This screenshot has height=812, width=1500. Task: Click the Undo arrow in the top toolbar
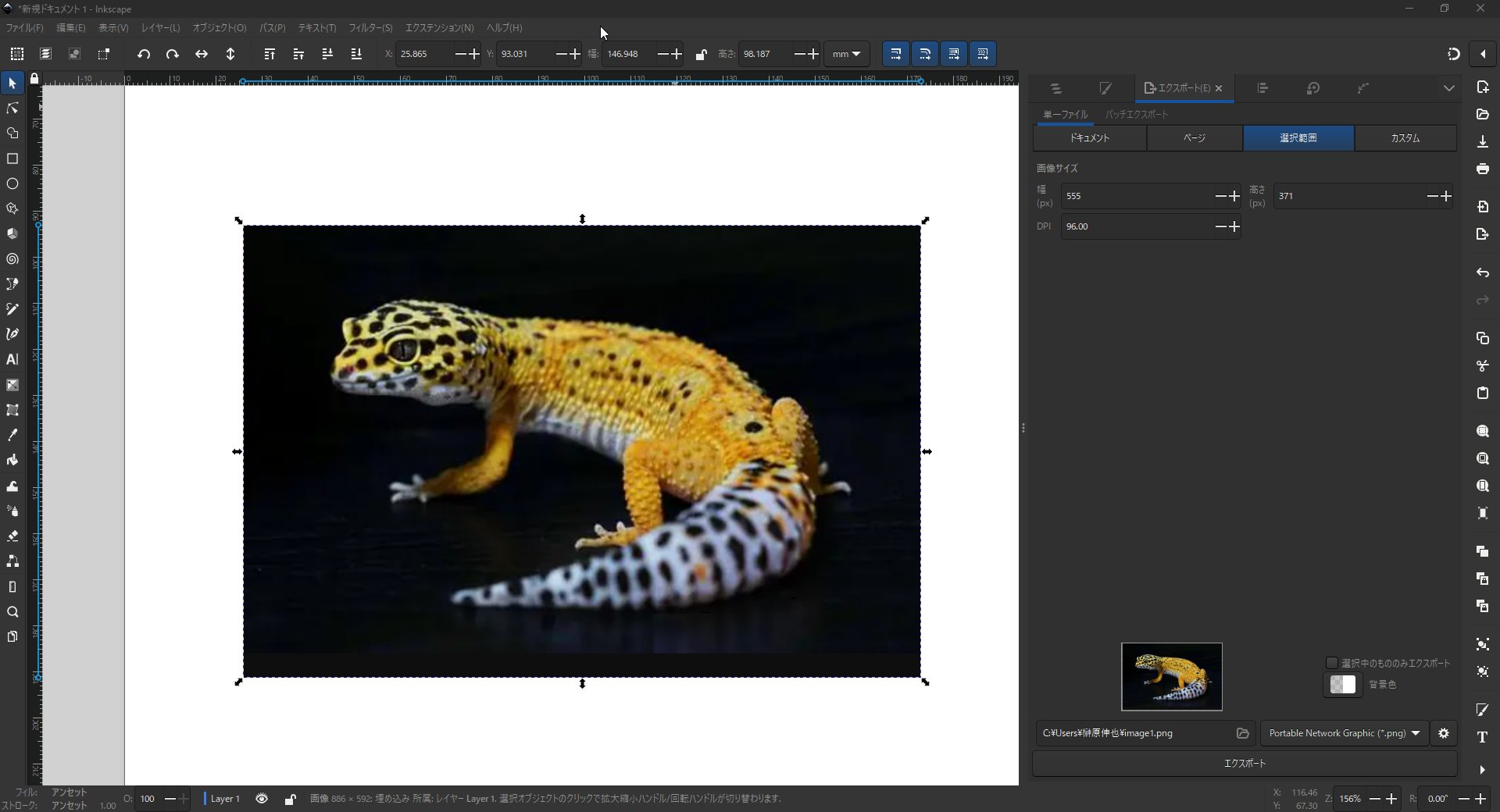tap(144, 54)
